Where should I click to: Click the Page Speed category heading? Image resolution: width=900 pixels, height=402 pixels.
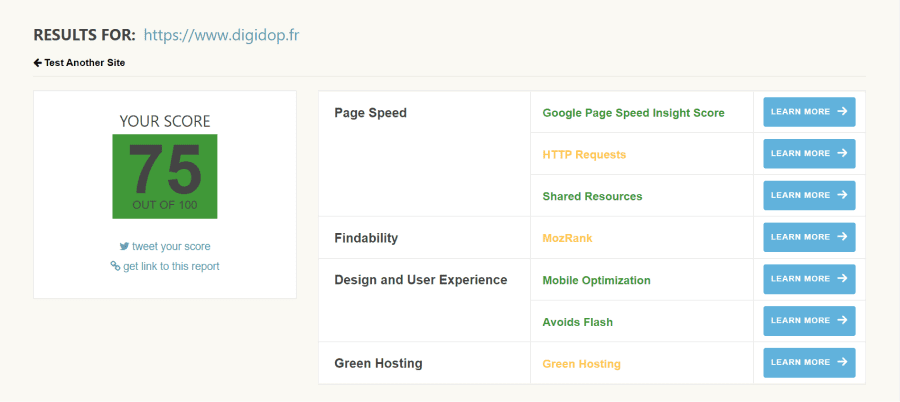click(370, 113)
